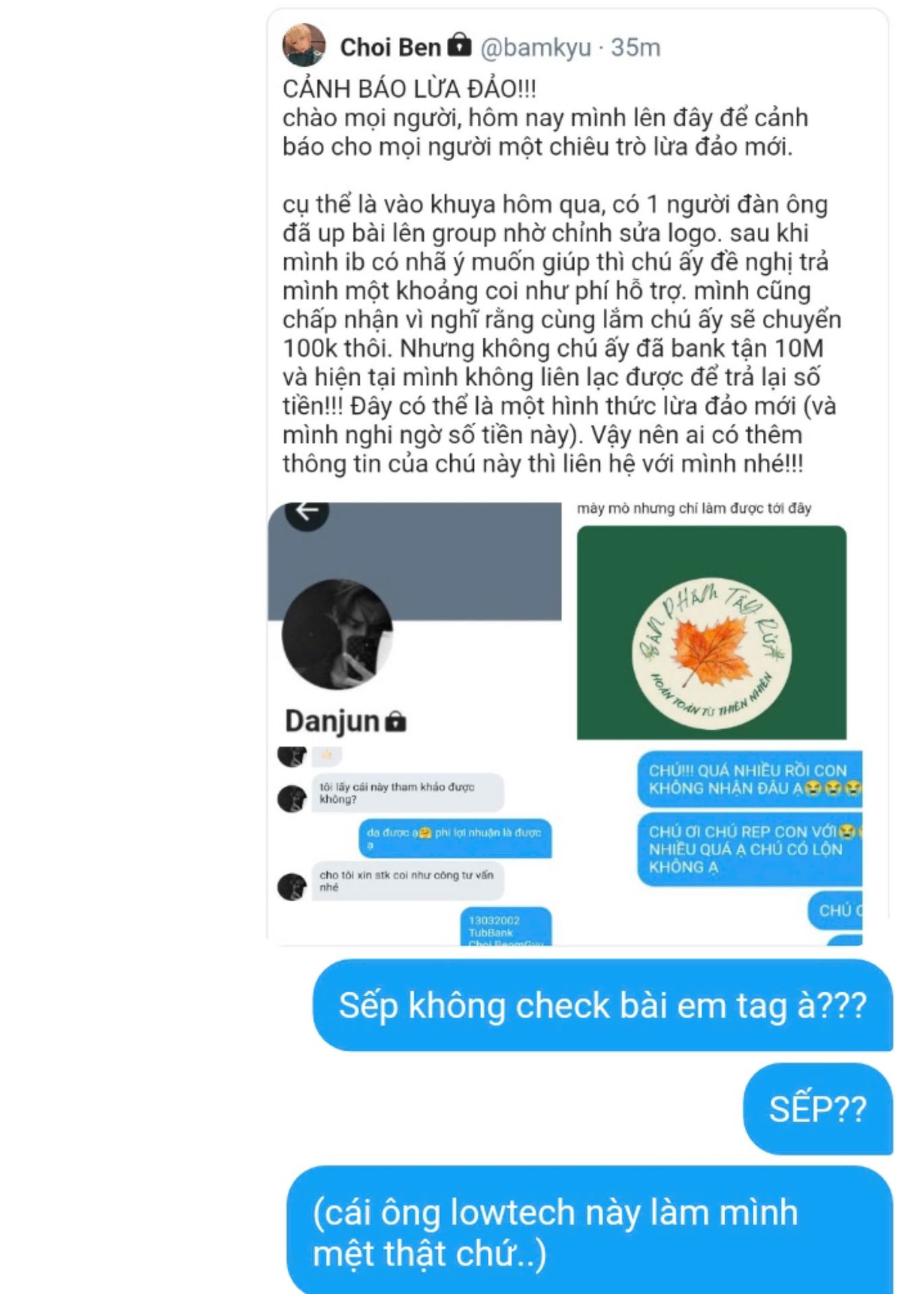This screenshot has height=1294, width=924.
Task: Tap the message bubble 'Sếp không check bài em tag à???'
Action: [603, 1005]
